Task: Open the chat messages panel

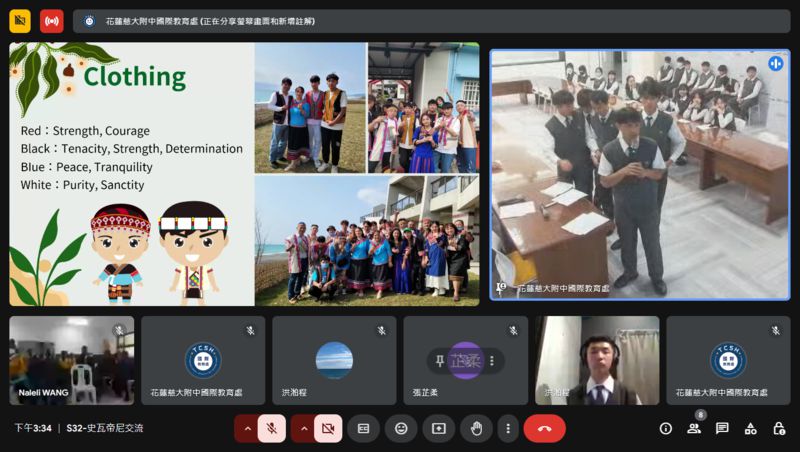Action: [x=722, y=428]
